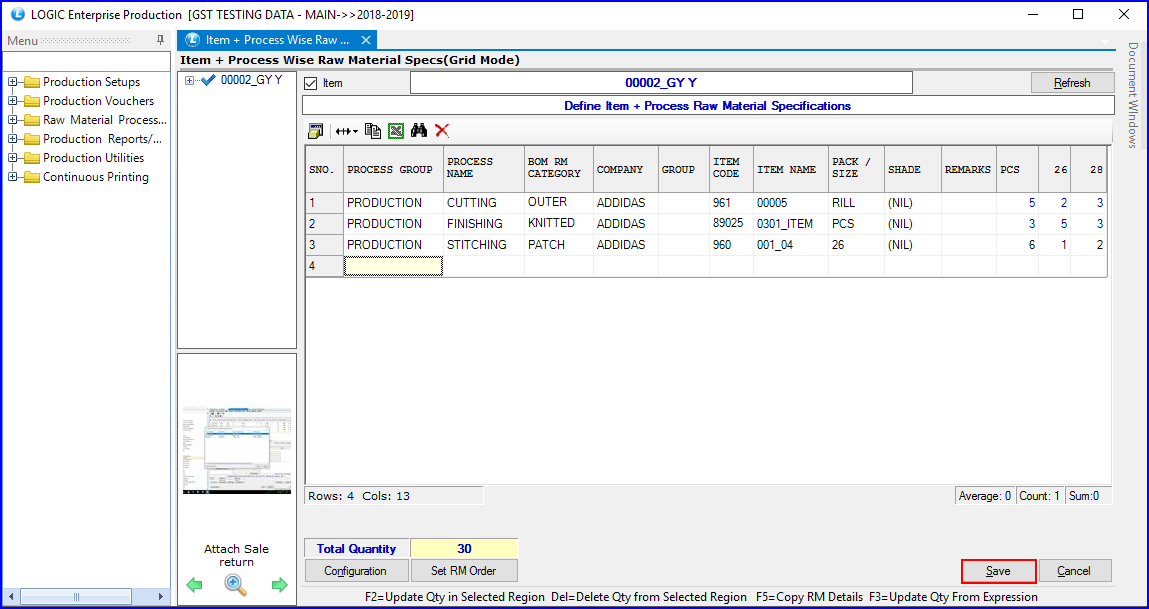Expand the Production Reports node
This screenshot has width=1149, height=609.
pyautogui.click(x=12, y=139)
